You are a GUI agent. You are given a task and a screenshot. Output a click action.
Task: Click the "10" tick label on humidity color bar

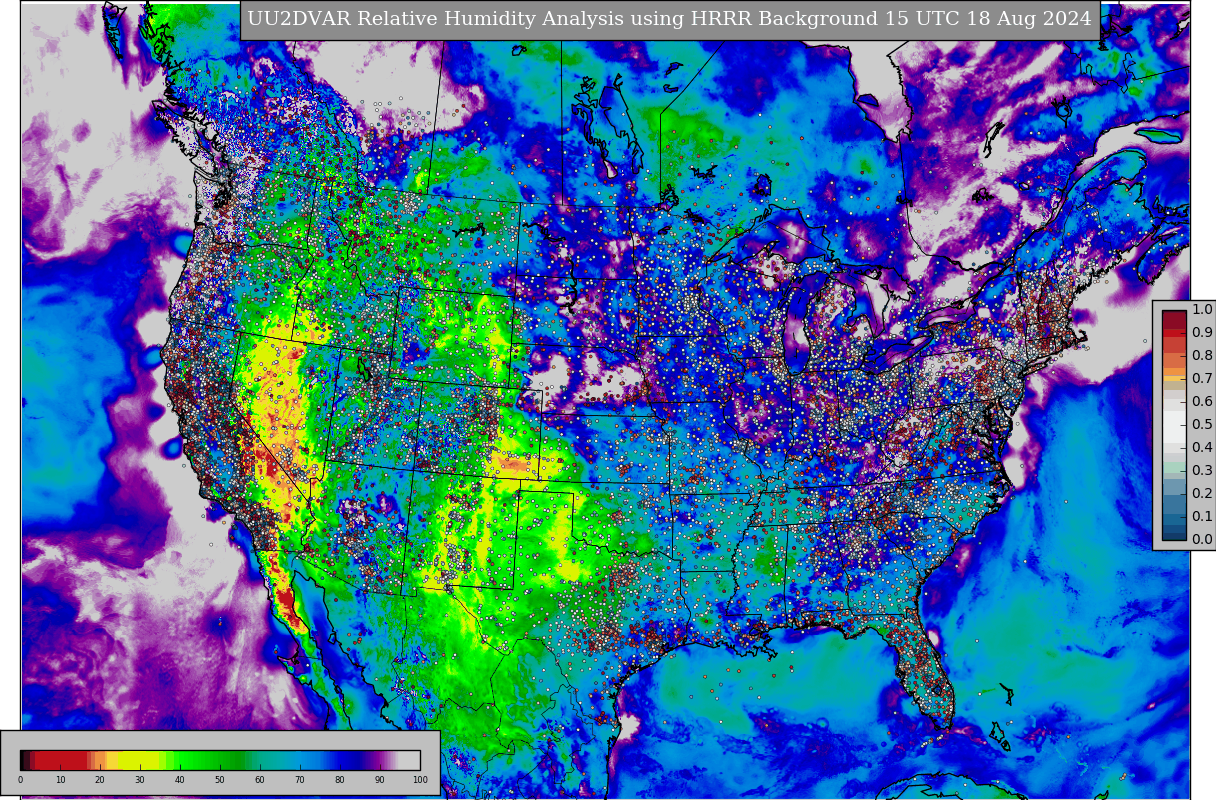pyautogui.click(x=60, y=780)
